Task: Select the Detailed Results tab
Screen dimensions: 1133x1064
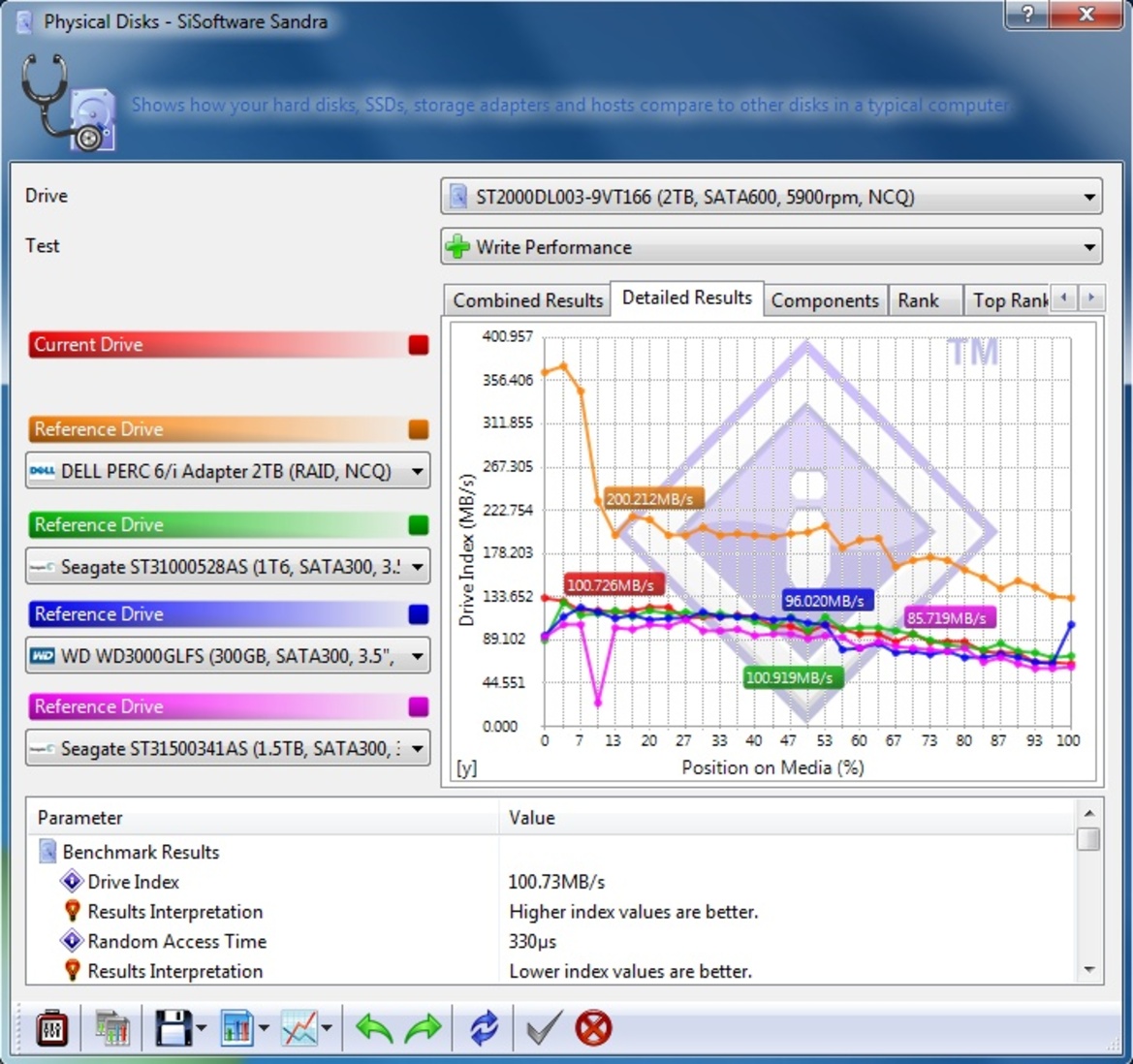Action: (687, 297)
